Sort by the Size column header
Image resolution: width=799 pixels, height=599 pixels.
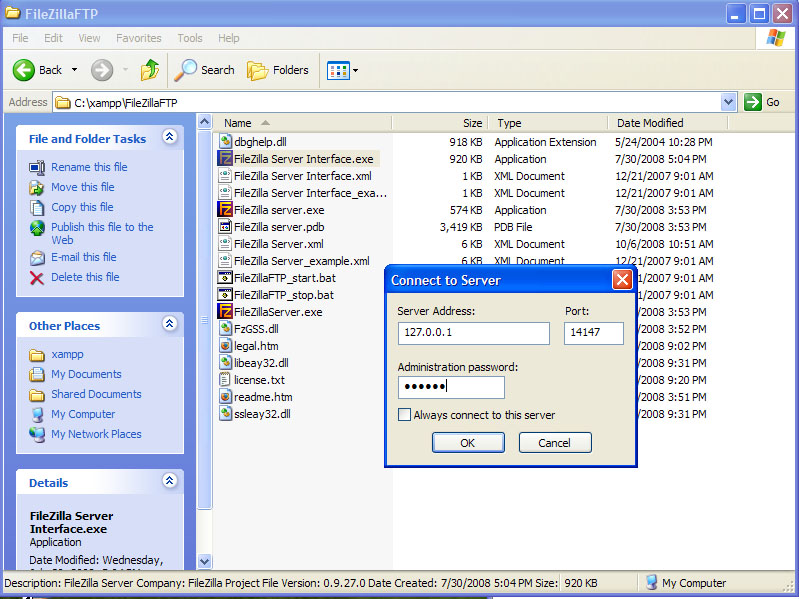pos(440,123)
